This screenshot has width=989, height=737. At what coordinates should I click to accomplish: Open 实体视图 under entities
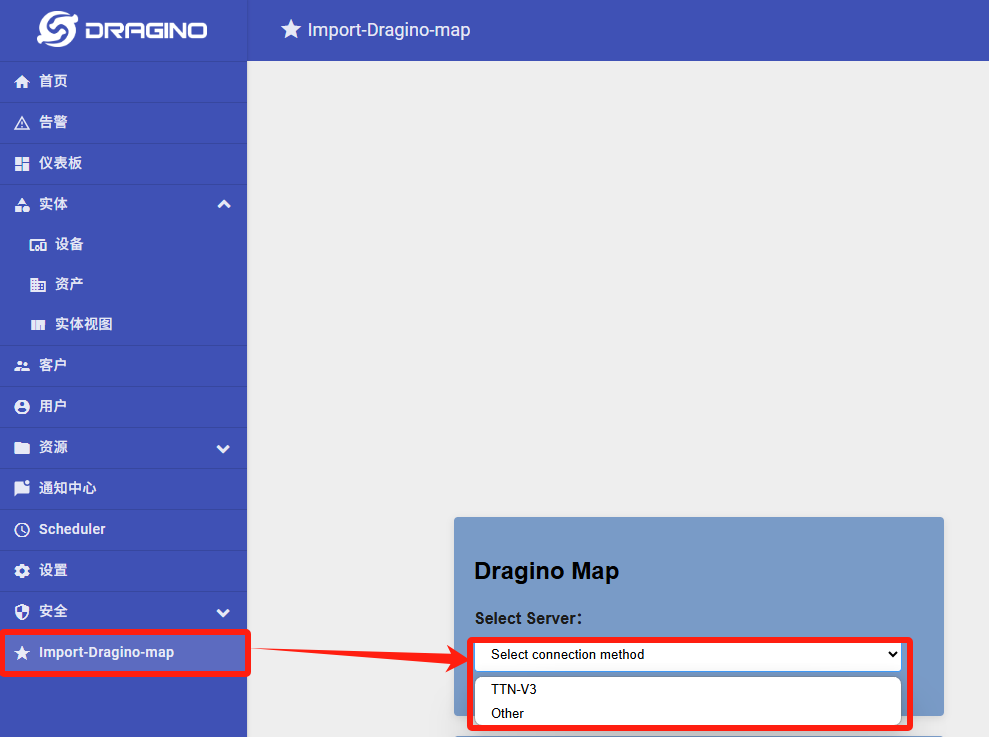(x=124, y=325)
